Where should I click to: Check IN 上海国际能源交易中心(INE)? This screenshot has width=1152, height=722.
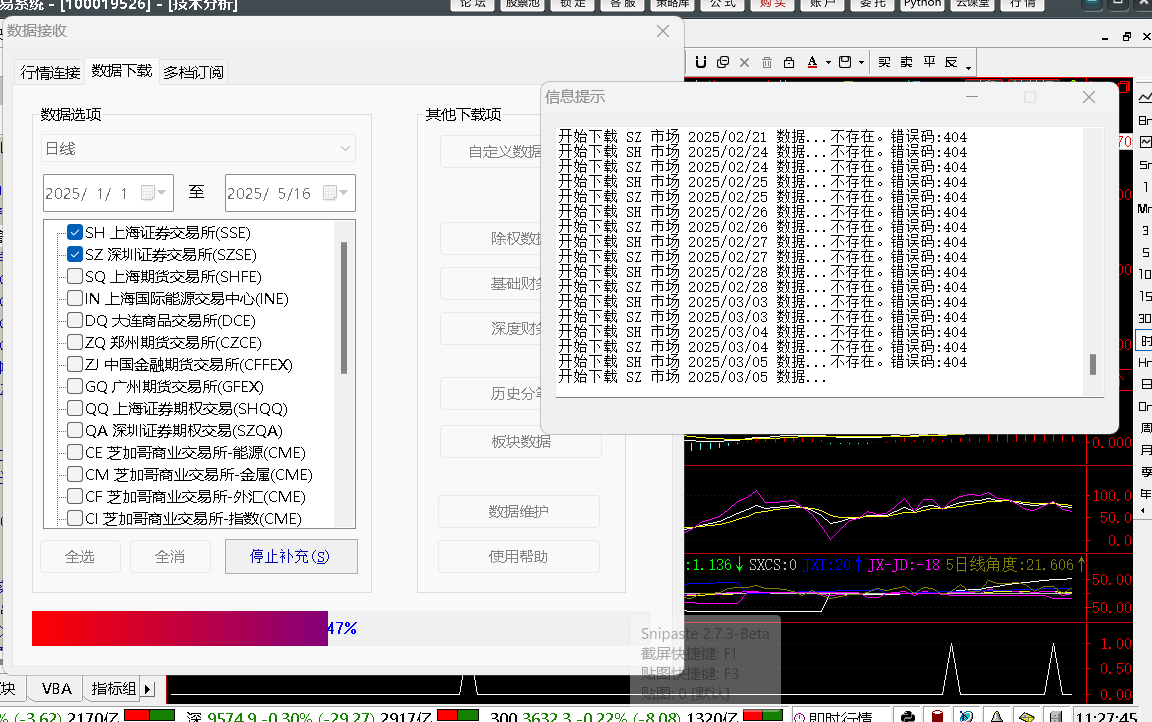[75, 298]
